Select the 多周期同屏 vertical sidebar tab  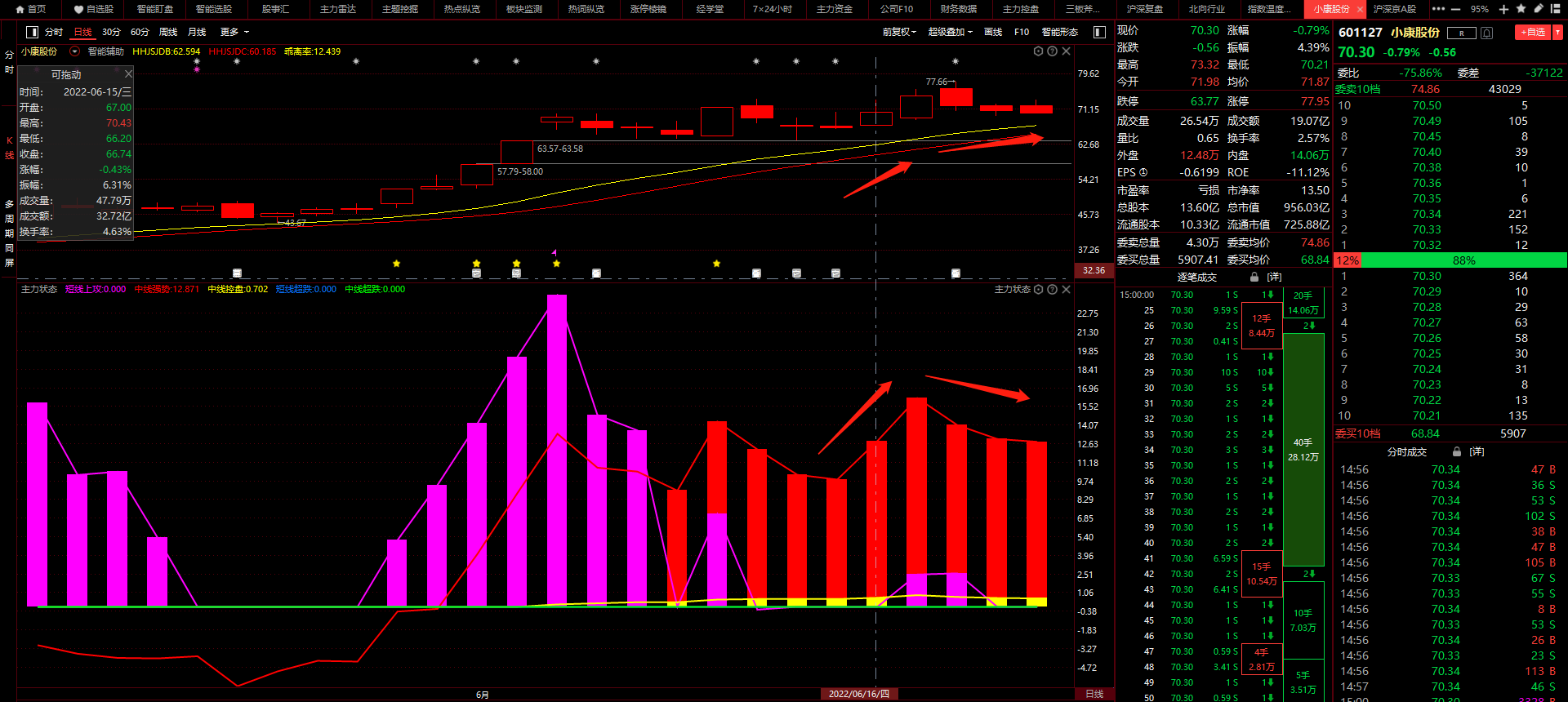9,233
